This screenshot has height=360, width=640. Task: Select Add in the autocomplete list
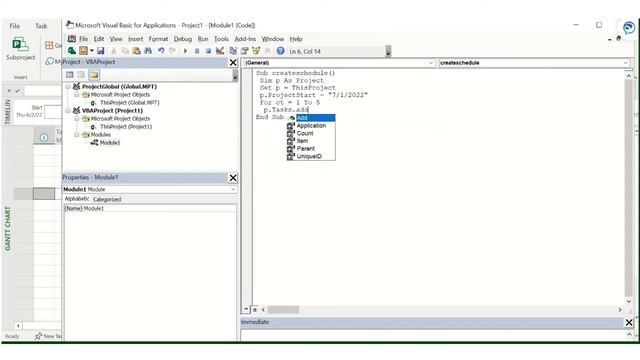pyautogui.click(x=311, y=118)
